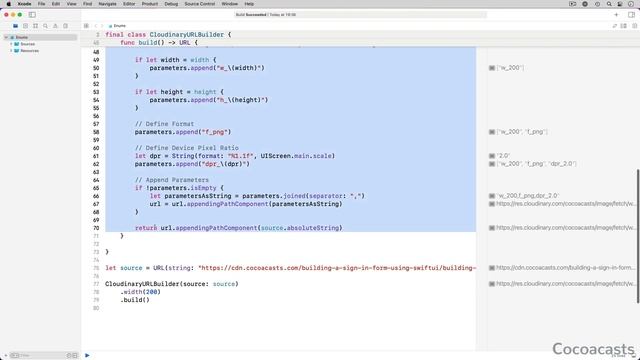Click the playground file in jump bar
The width and height of the screenshot is (640, 360).
point(117,26)
